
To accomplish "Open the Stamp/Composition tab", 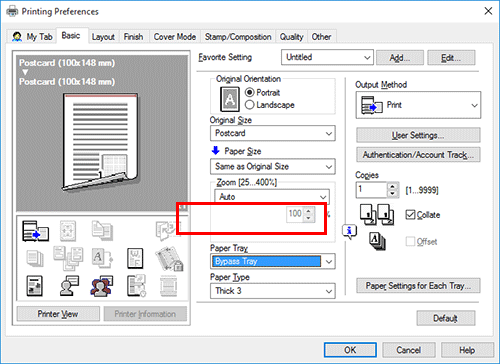I will point(238,37).
